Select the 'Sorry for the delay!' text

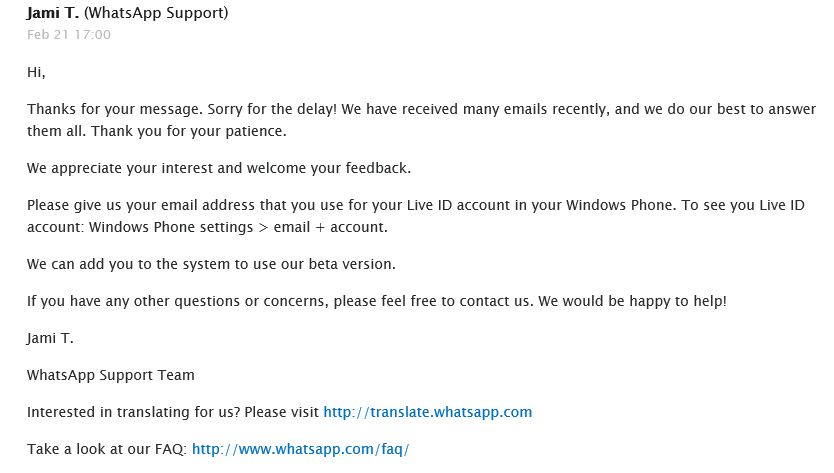[272, 109]
